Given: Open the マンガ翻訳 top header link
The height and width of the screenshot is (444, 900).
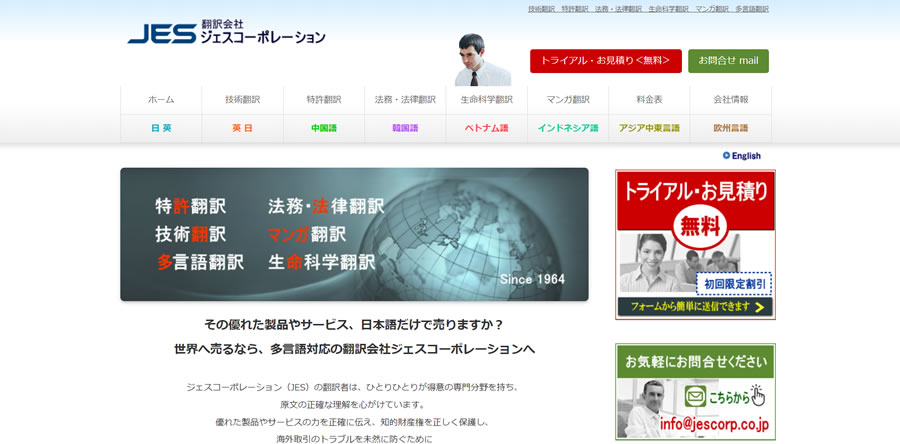Looking at the screenshot, I should [x=712, y=9].
